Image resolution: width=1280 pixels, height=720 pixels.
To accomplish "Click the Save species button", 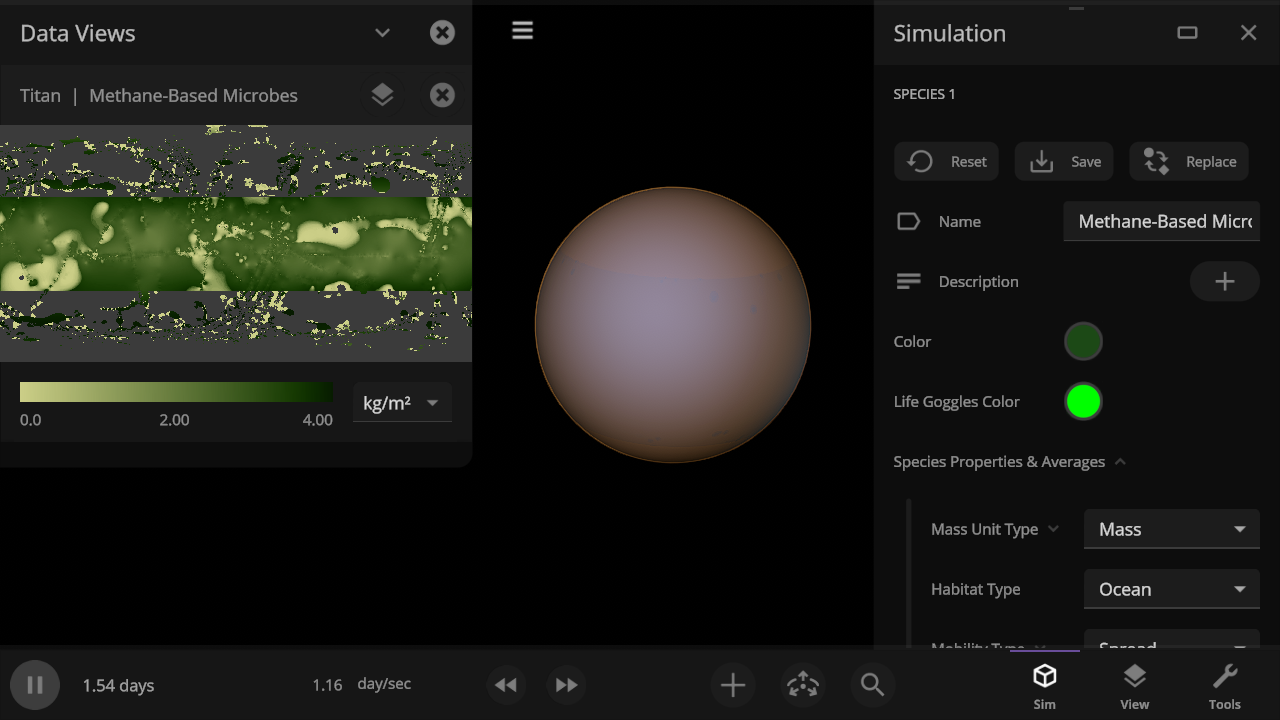I will (x=1064, y=162).
